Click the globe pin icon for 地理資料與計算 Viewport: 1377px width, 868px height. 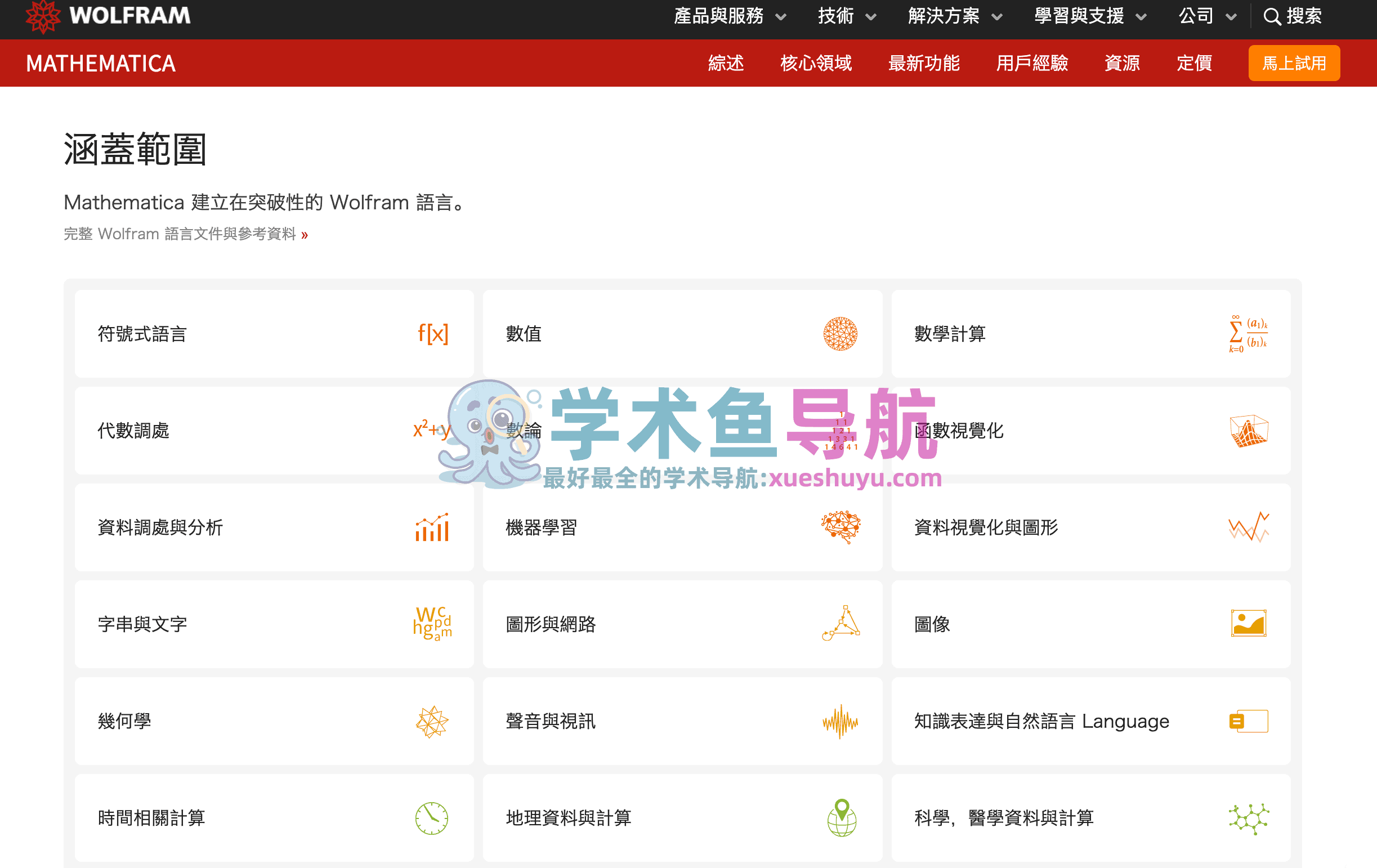[x=841, y=818]
